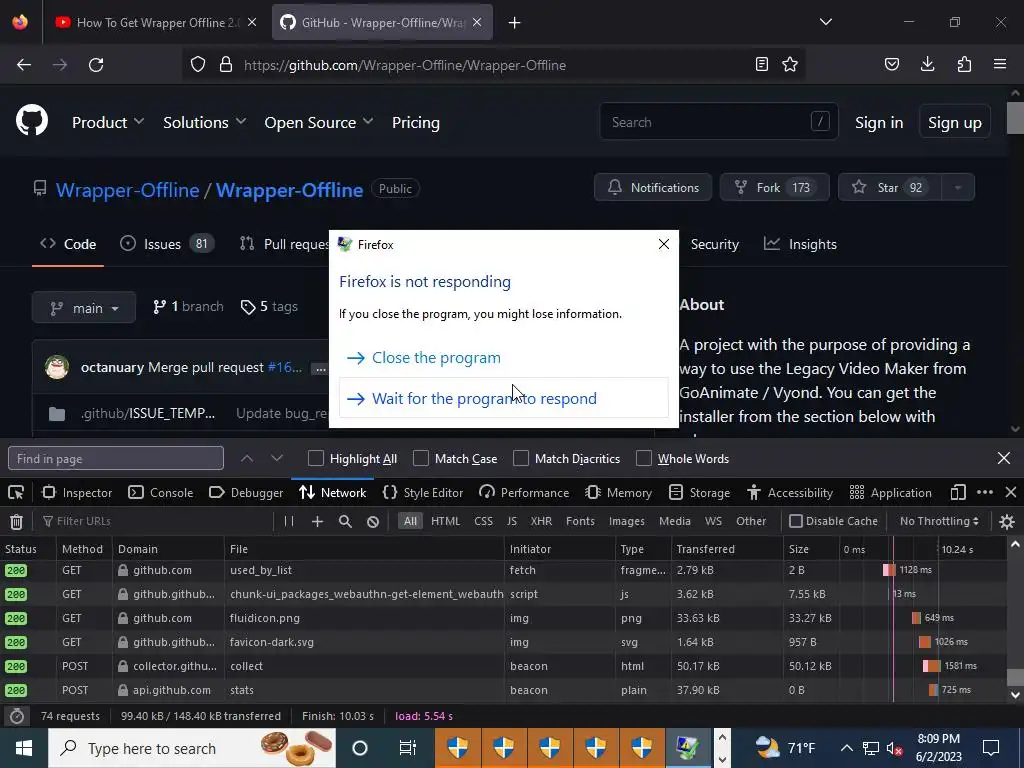1024x768 pixels.
Task: Filter requests by XHR type
Action: coord(541,521)
